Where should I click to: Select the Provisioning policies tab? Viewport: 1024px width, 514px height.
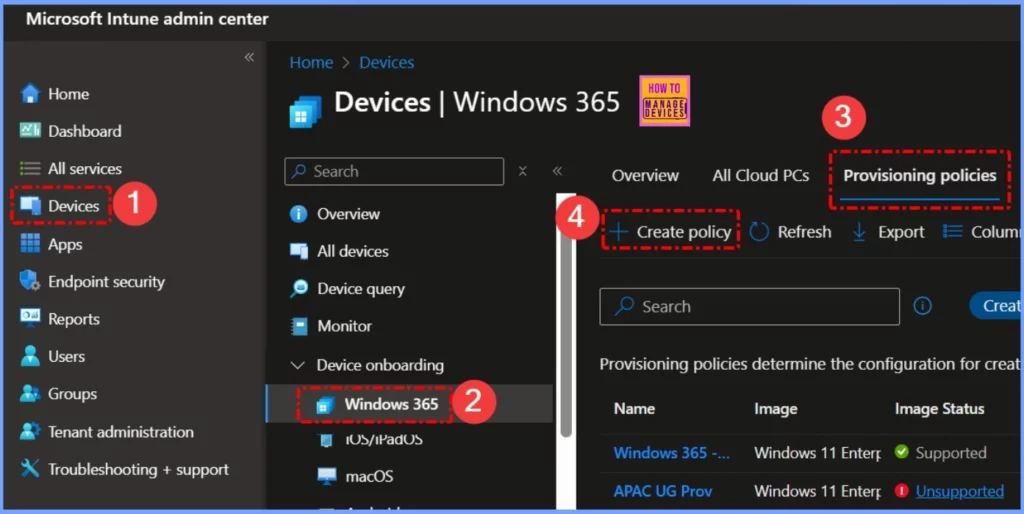click(x=920, y=176)
